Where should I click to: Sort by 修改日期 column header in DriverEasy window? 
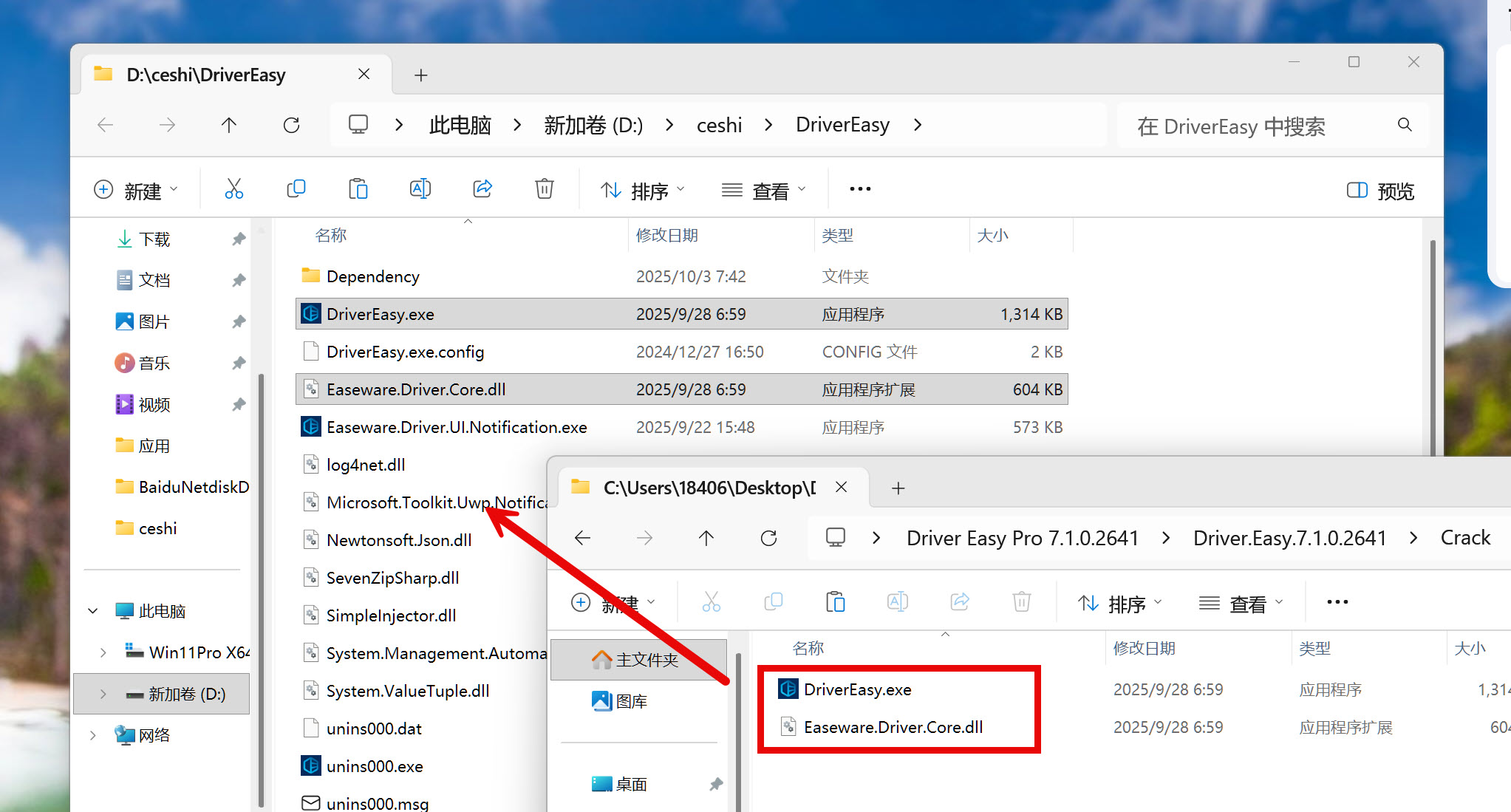(666, 235)
